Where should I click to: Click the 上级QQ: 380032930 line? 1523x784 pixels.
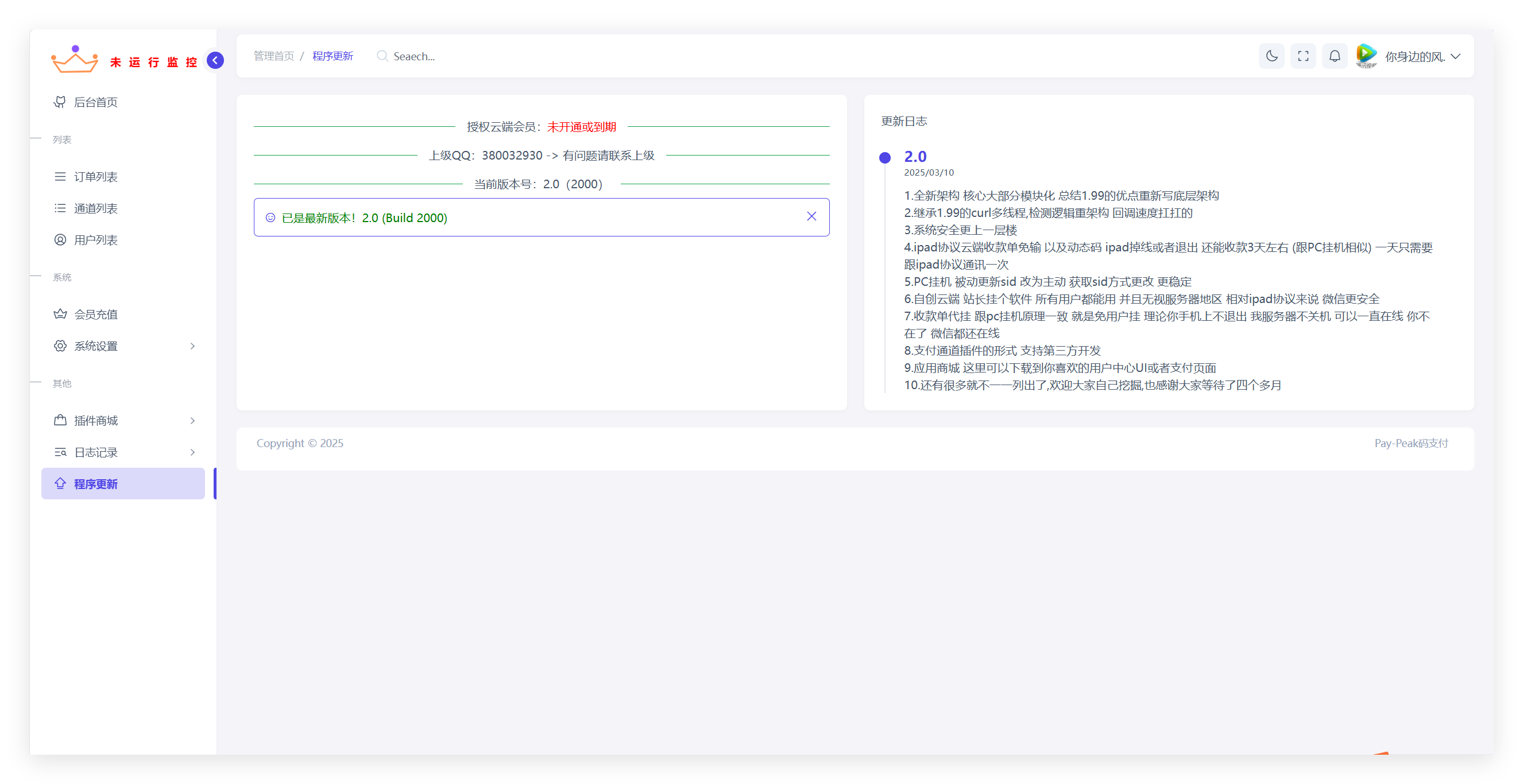pyautogui.click(x=541, y=155)
